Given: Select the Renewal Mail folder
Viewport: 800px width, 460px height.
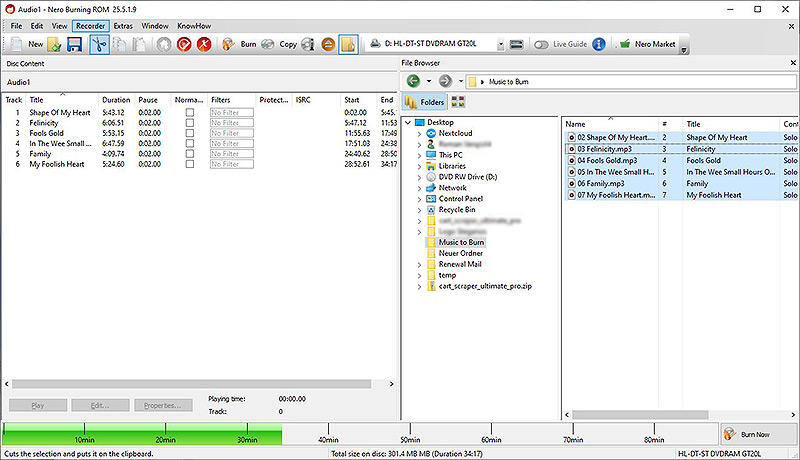Looking at the screenshot, I should pyautogui.click(x=460, y=264).
